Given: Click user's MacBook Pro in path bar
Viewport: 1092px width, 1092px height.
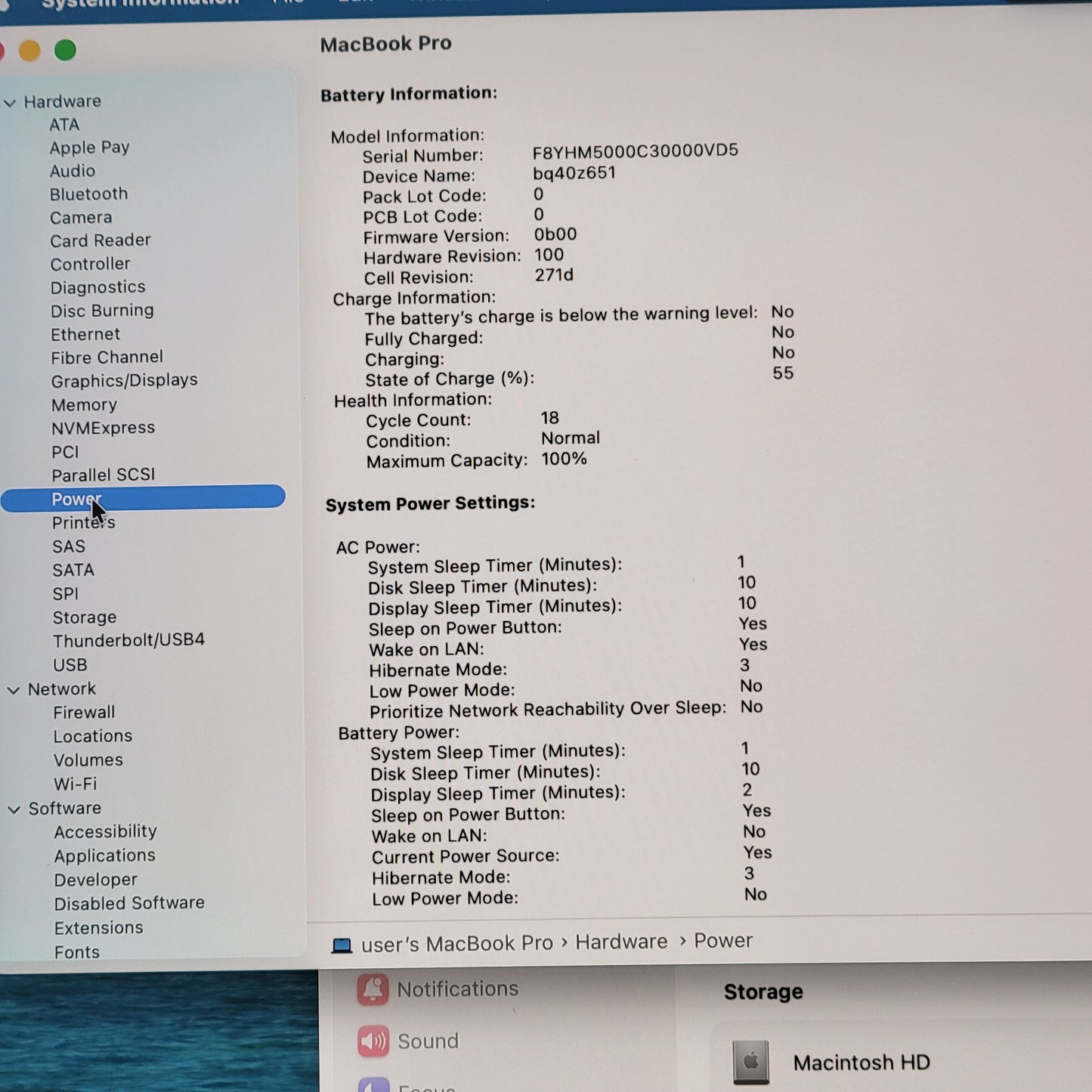Looking at the screenshot, I should coord(457,944).
